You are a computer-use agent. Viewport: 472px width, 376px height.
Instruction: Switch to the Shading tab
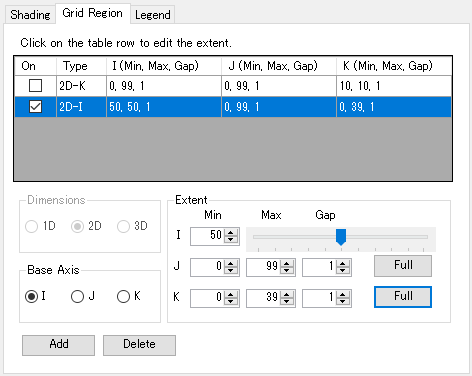pos(30,15)
